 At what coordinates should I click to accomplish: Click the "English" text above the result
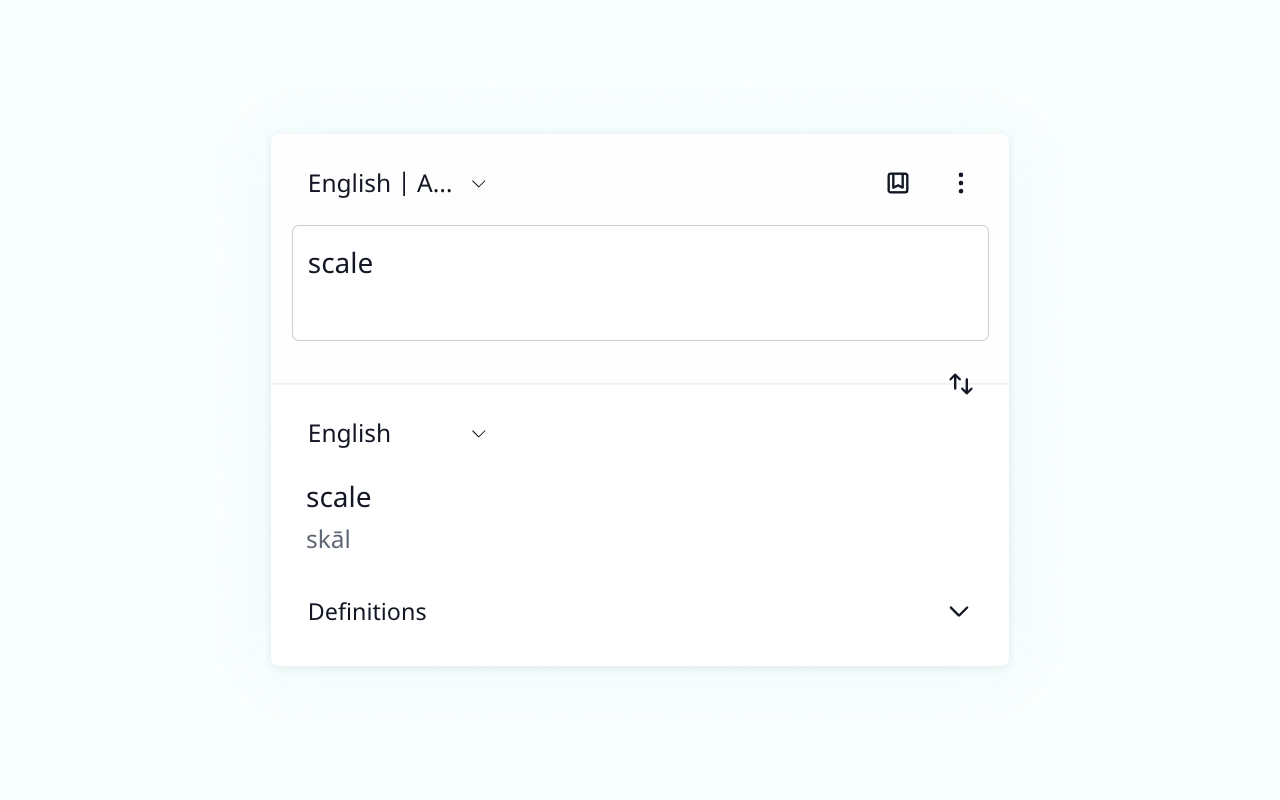pyautogui.click(x=349, y=434)
